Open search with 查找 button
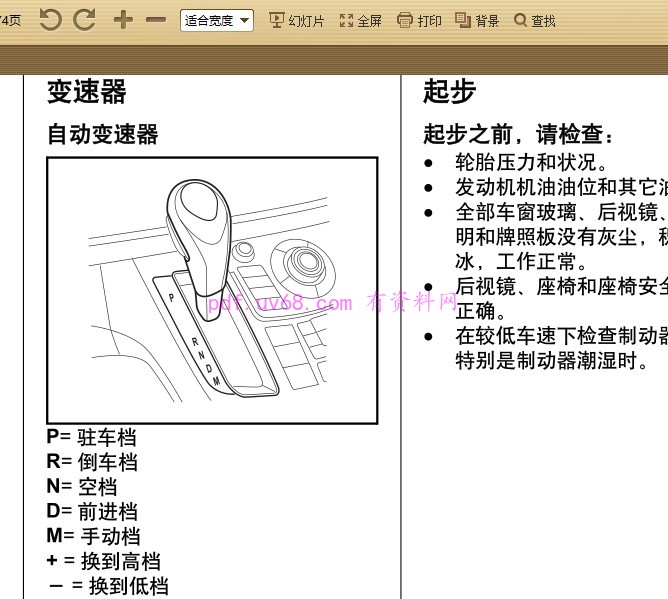The image size is (668, 599). [x=535, y=20]
